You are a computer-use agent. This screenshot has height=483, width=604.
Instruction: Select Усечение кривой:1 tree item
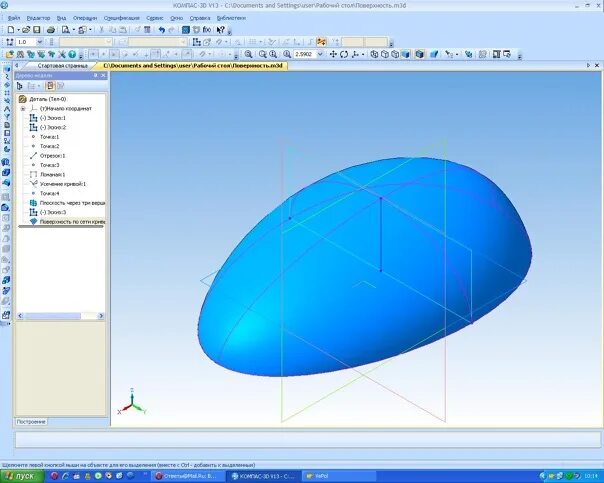point(63,184)
